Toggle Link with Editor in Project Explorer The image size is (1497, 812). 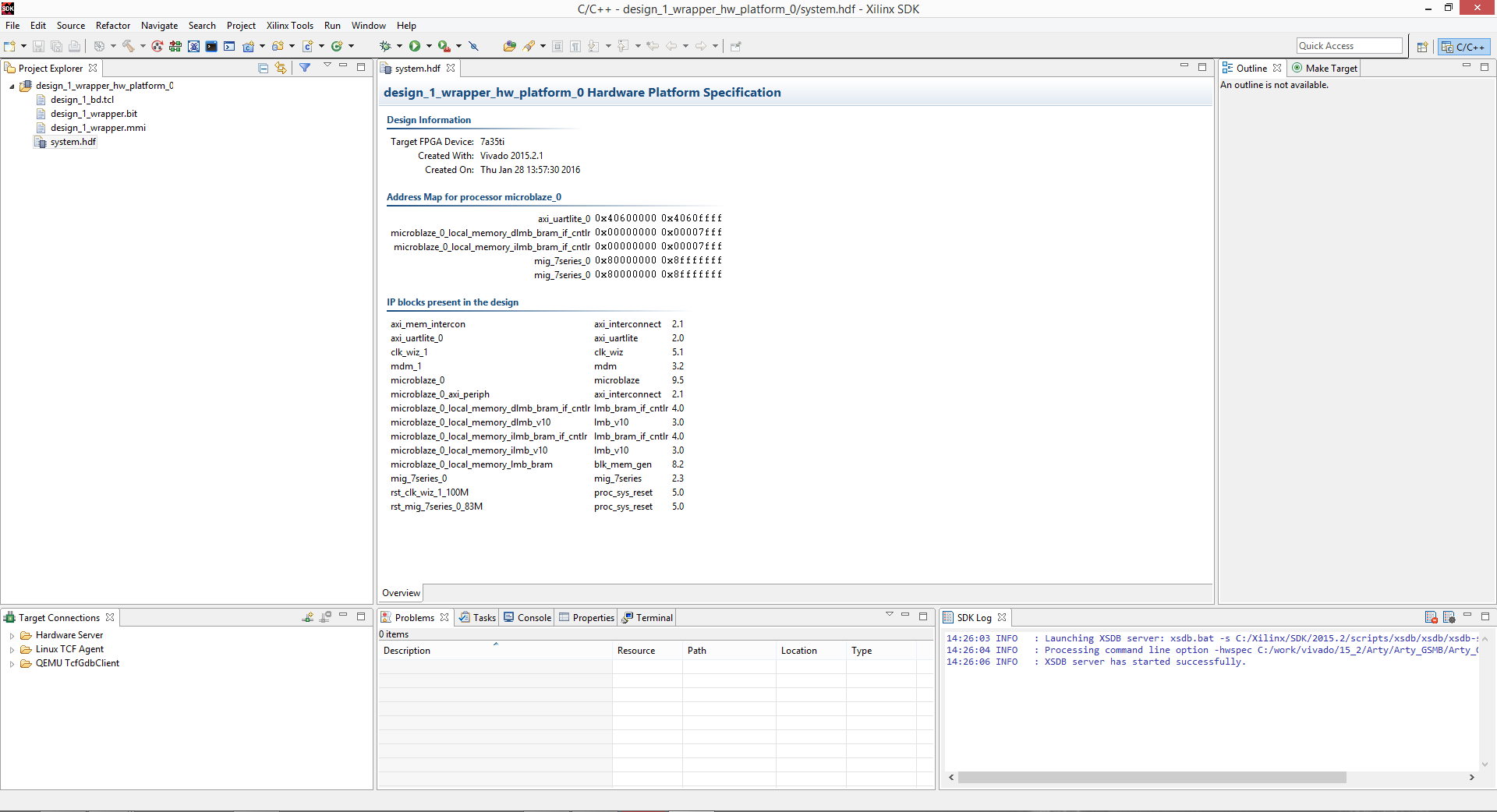[281, 68]
